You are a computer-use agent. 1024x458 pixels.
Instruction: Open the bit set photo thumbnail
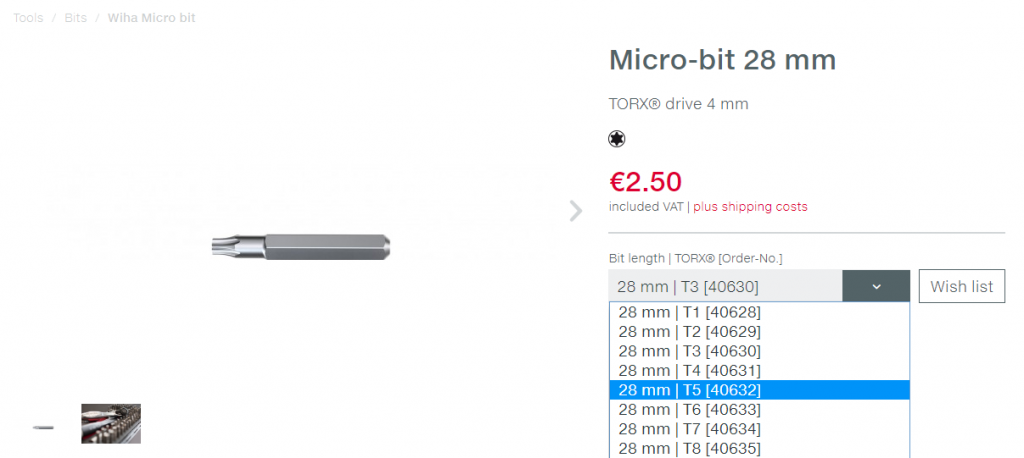tap(111, 423)
